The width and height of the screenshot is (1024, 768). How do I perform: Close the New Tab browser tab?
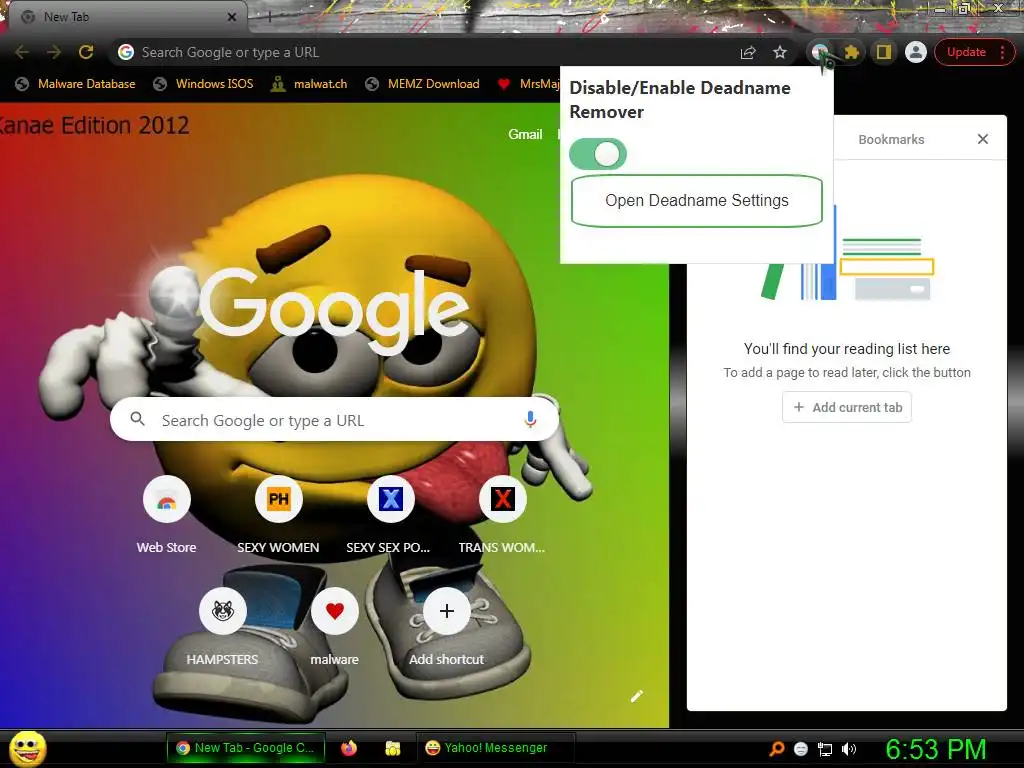pos(232,17)
